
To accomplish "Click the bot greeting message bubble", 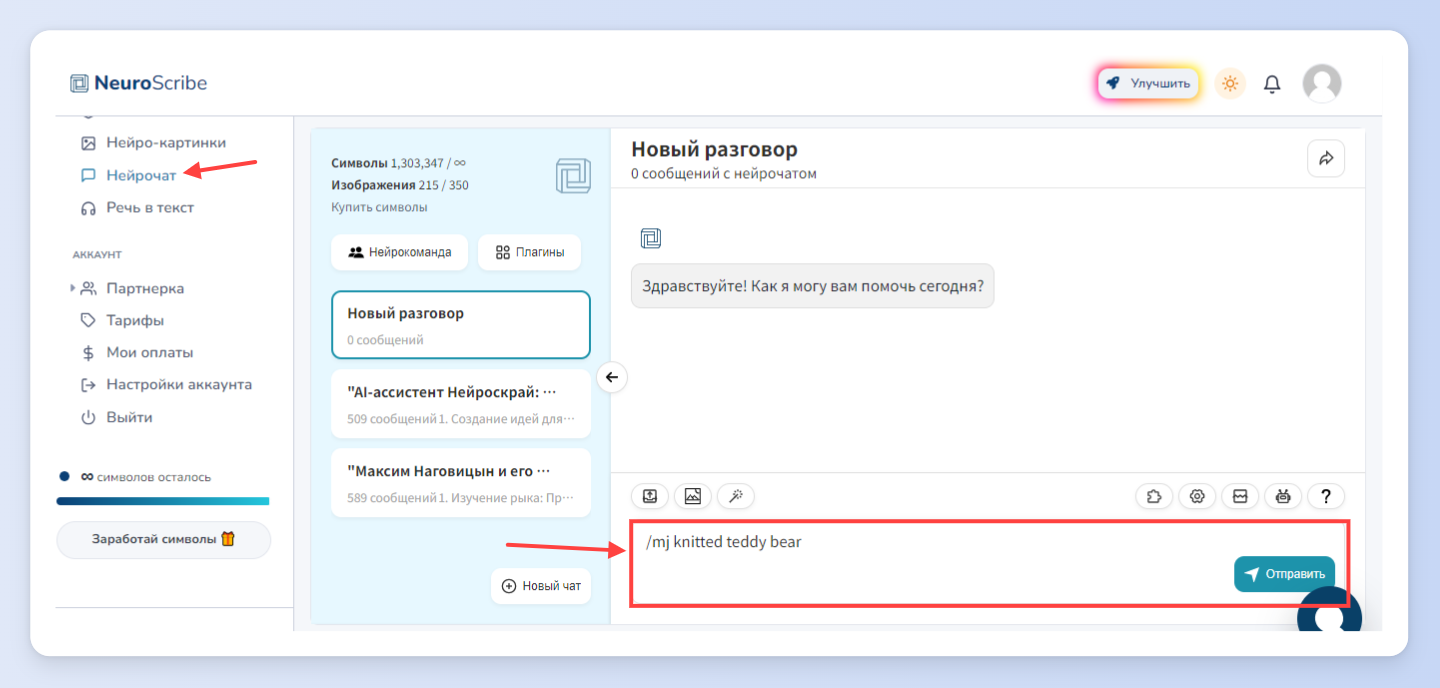I will [813, 286].
